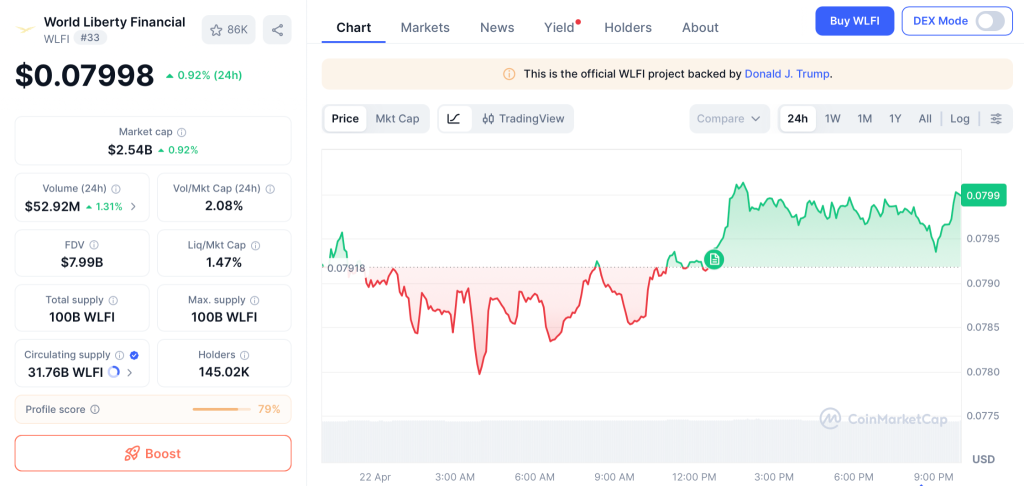Switch chart to Mkt Cap view
This screenshot has width=1024, height=486.
[x=397, y=119]
